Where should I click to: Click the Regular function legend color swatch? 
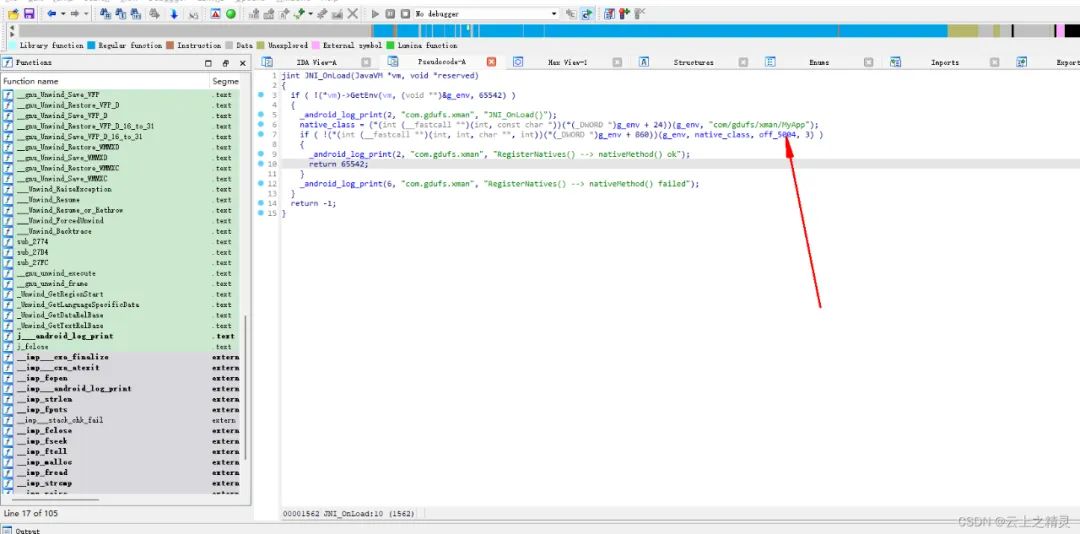tap(91, 45)
